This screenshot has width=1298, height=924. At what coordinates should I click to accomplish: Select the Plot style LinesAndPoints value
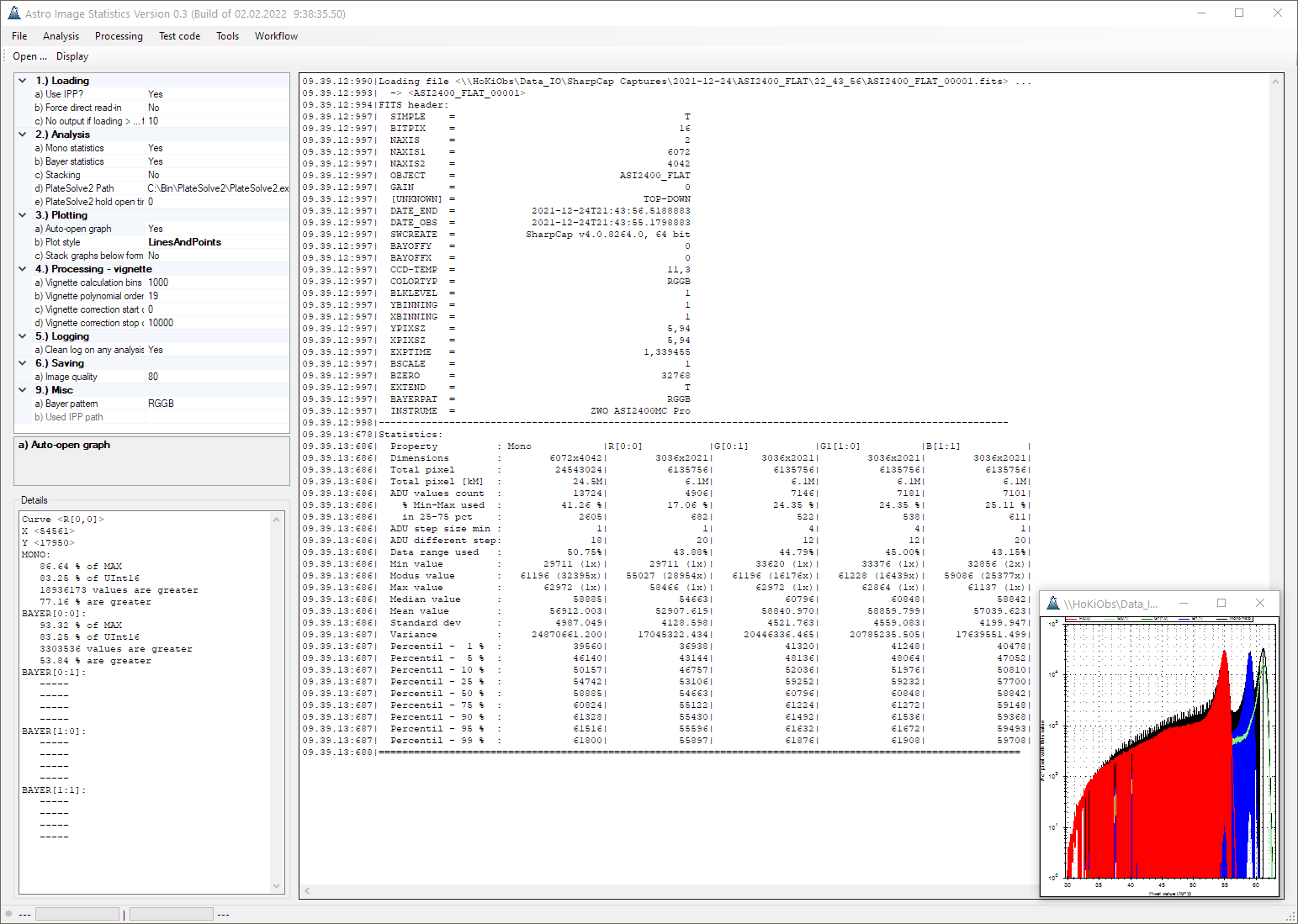(x=217, y=242)
